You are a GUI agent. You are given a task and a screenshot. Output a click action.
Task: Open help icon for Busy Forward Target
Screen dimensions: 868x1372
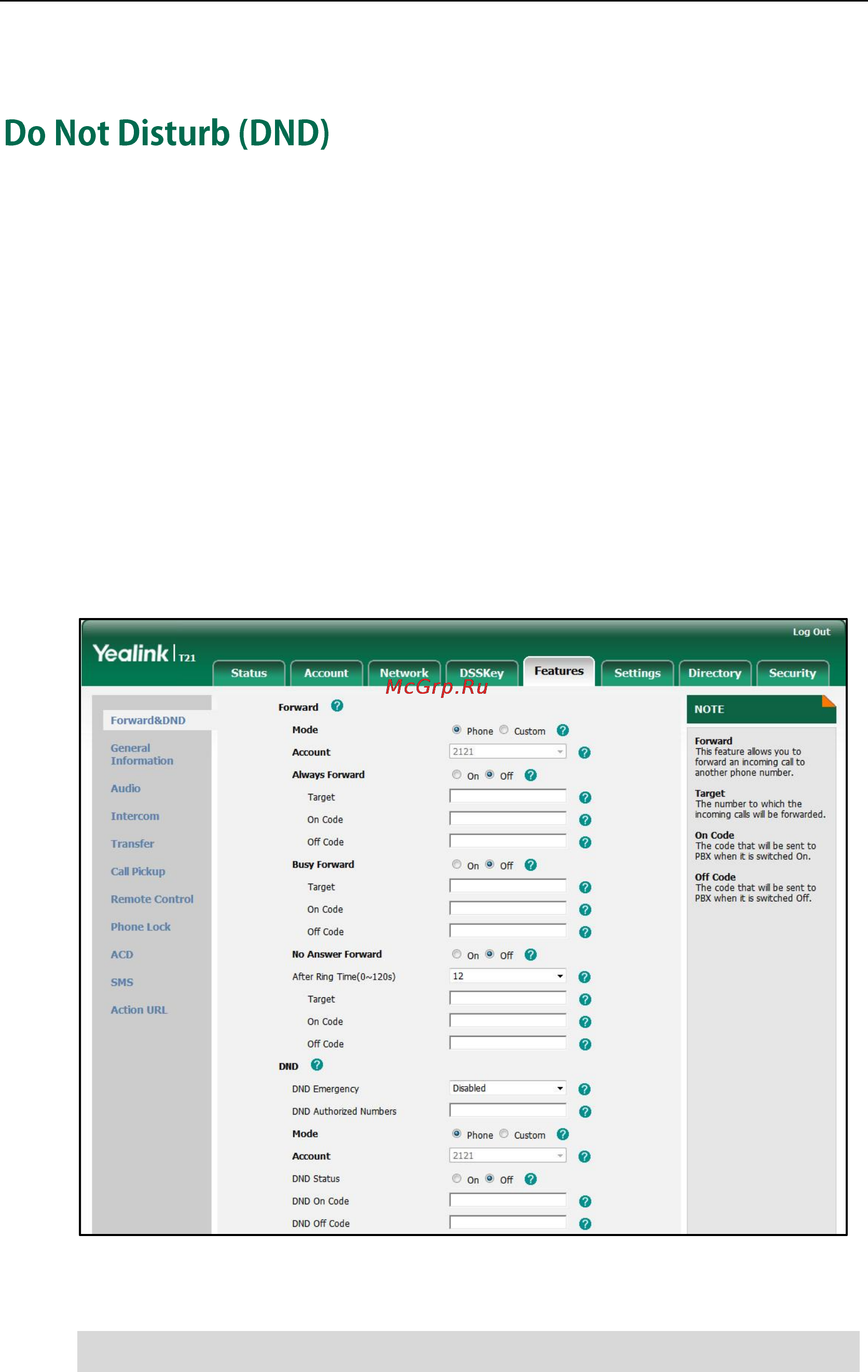tap(584, 887)
